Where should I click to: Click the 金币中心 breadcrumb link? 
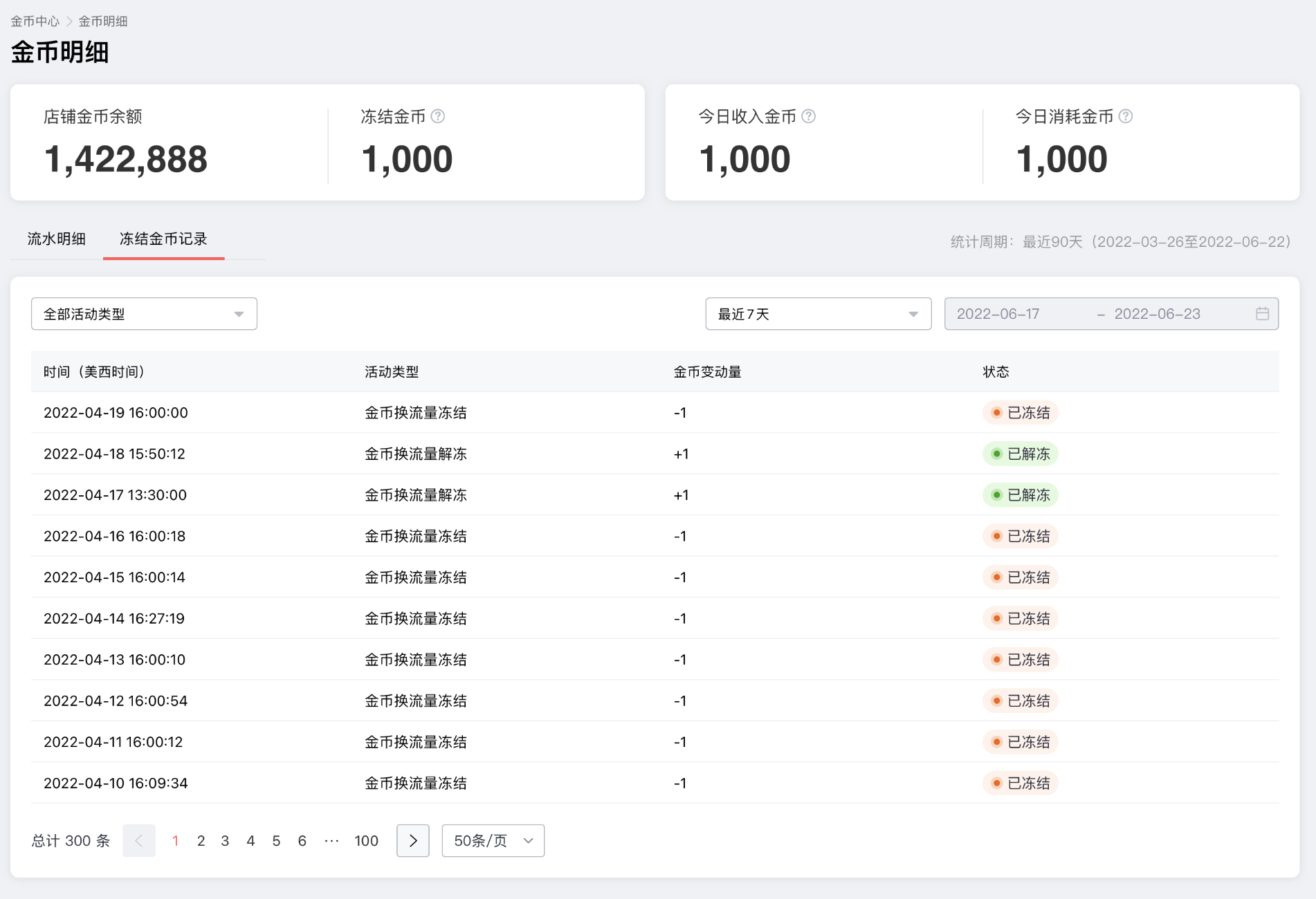(35, 21)
